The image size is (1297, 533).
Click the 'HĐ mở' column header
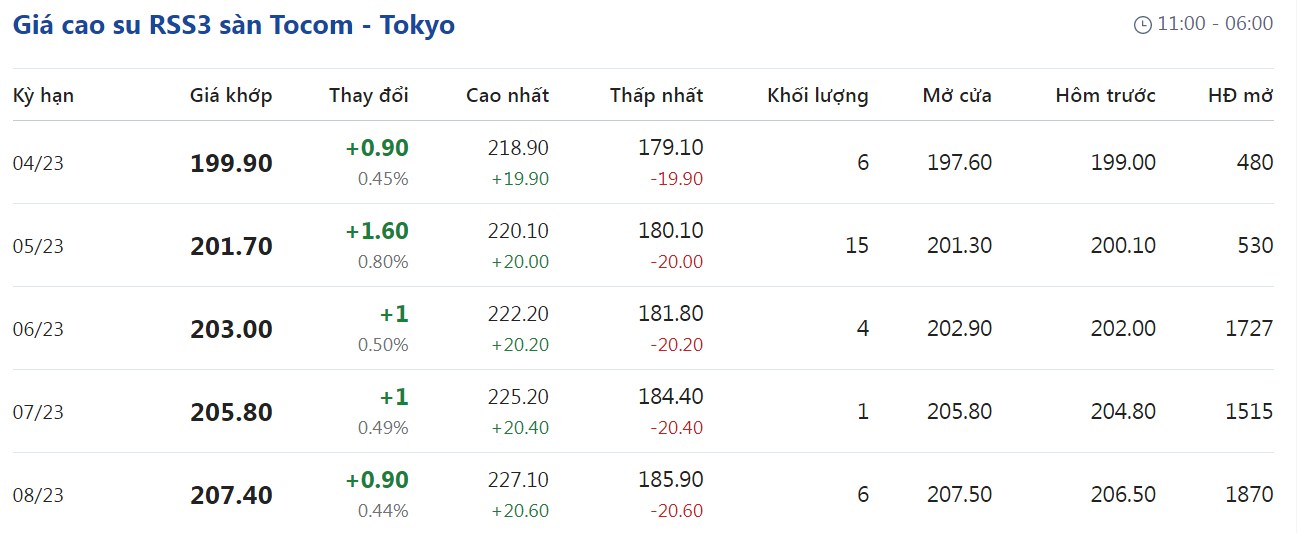[x=1240, y=96]
